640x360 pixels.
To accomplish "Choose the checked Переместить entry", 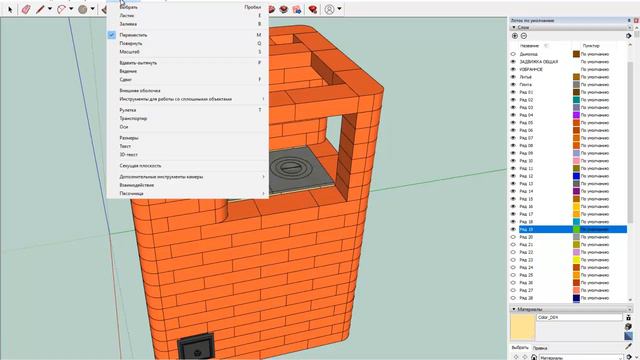I will pos(189,35).
